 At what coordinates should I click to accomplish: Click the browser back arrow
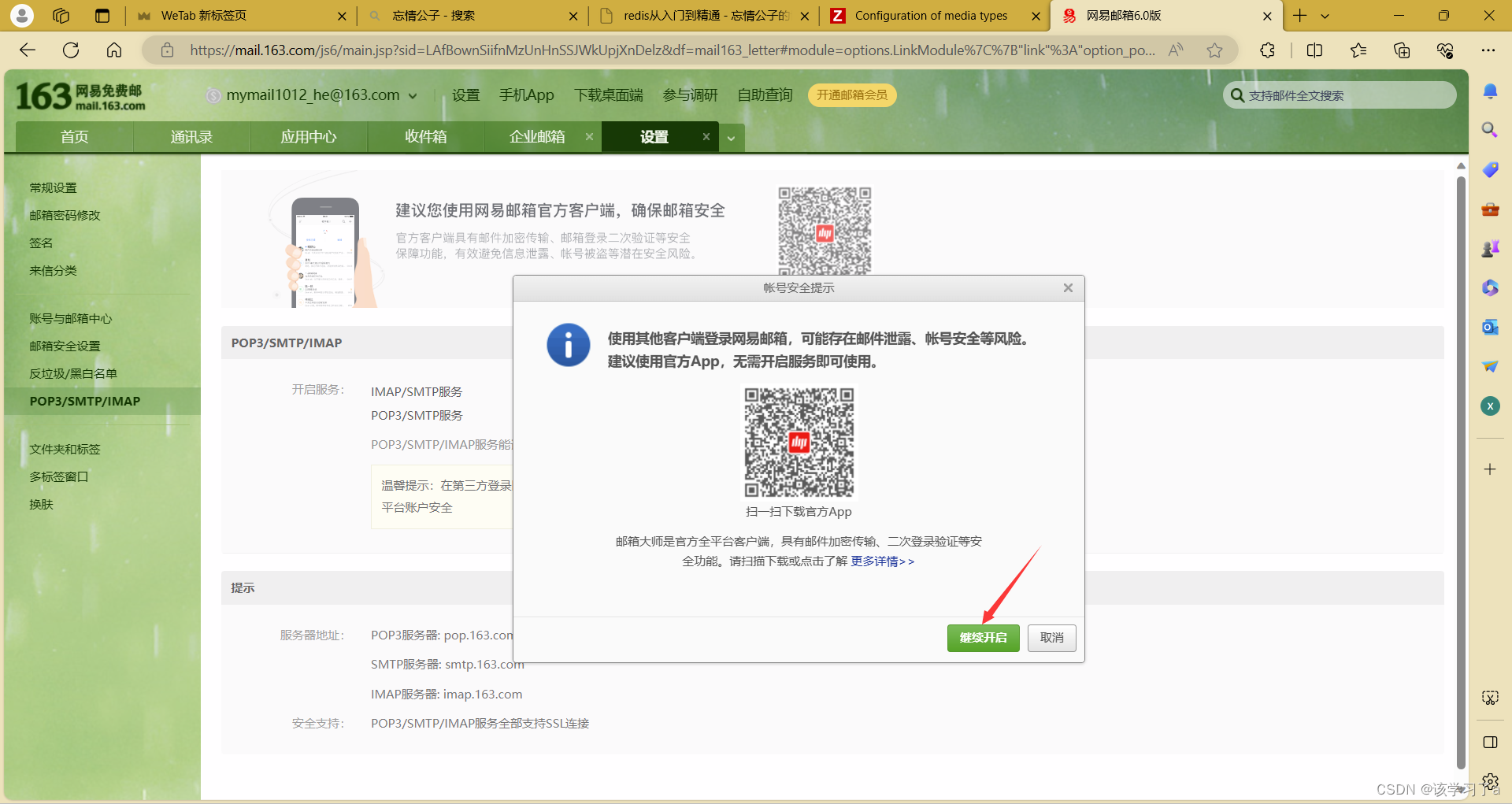pos(28,50)
